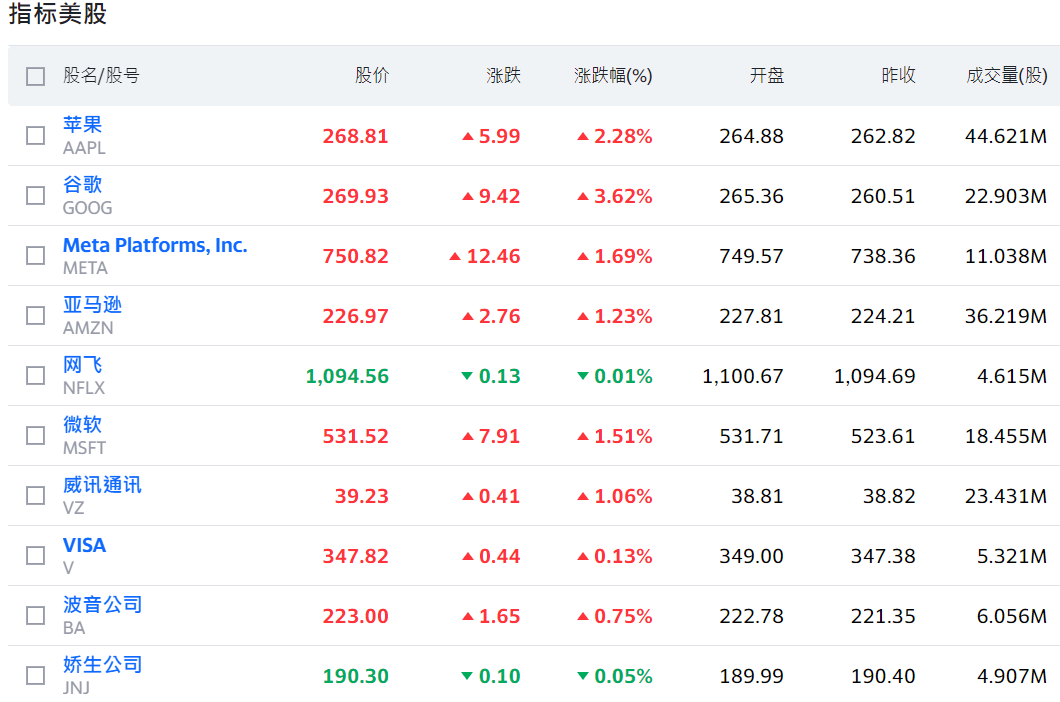Image resolution: width=1060 pixels, height=702 pixels.
Task: Check the 微软 MSFT row checkbox
Action: 36,436
